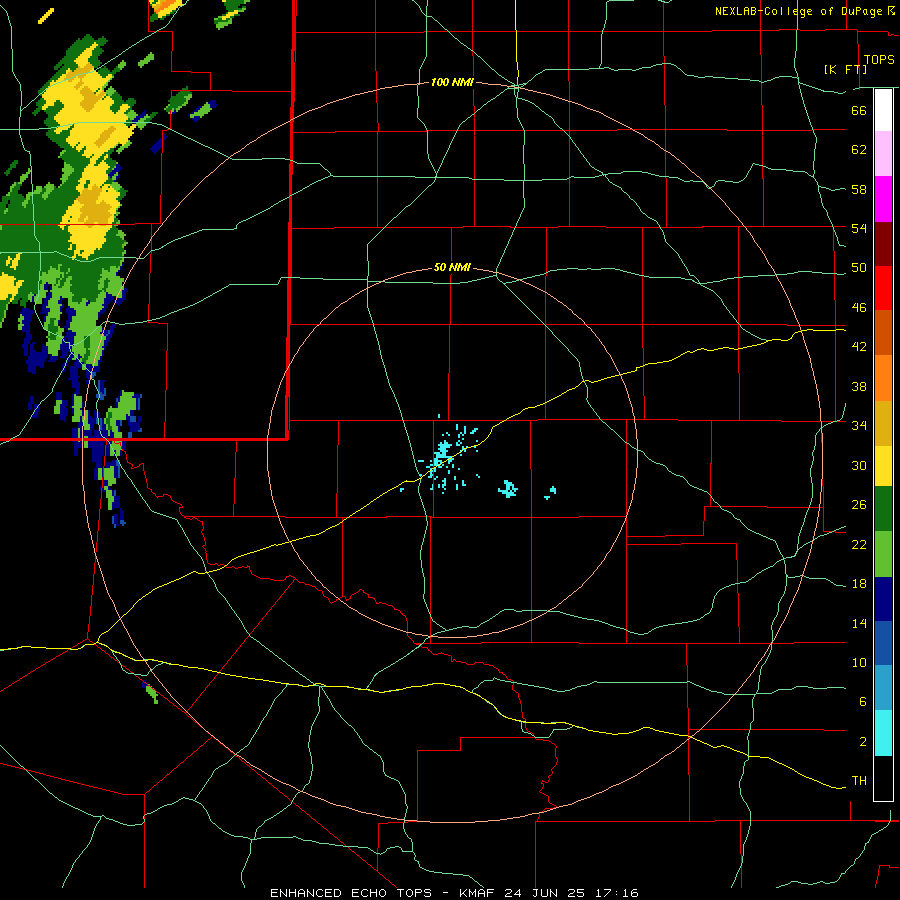Pick the bright red swatch in the legend
The image size is (900, 900).
coord(883,288)
